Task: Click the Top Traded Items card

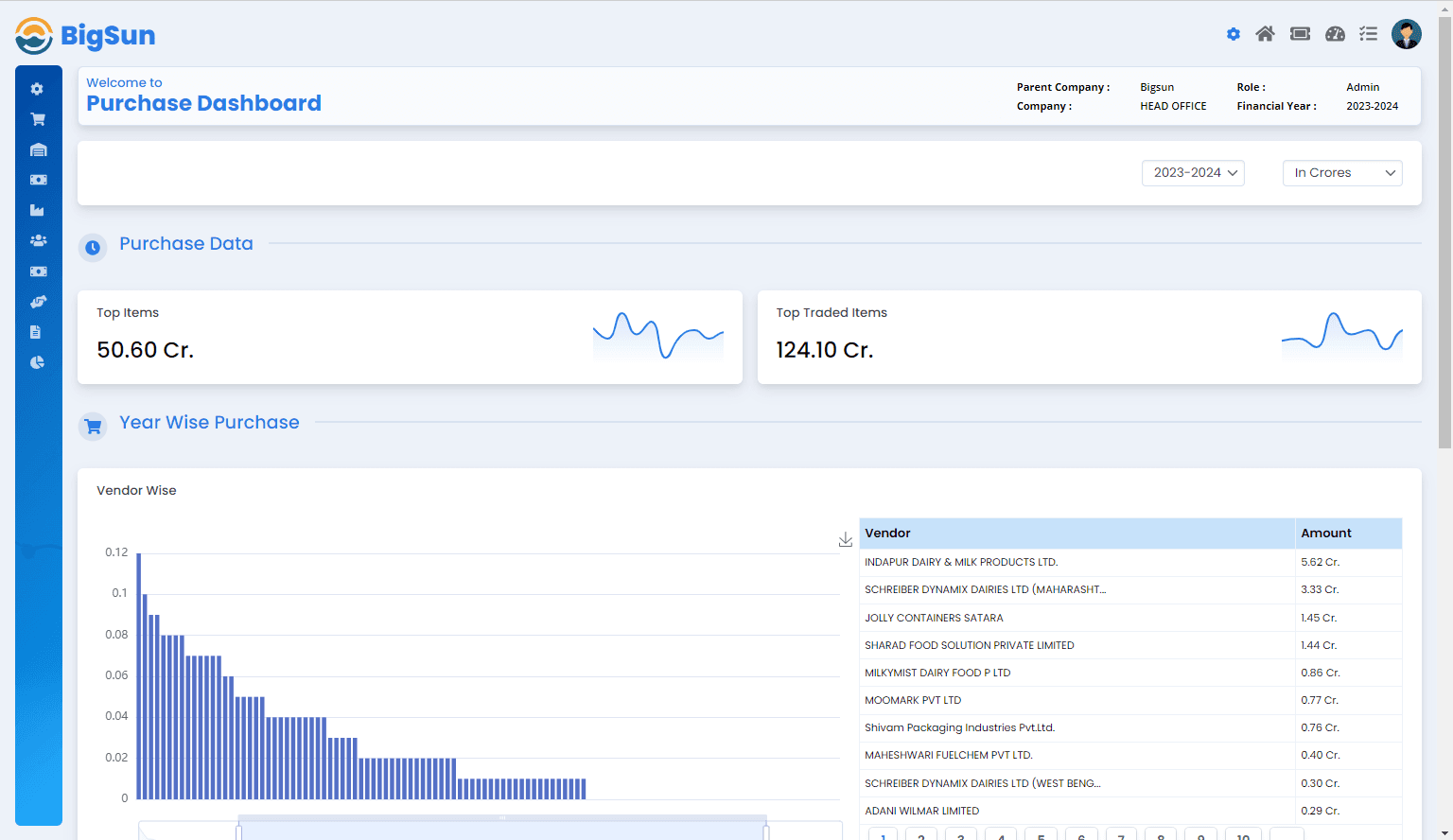Action: coord(1089,337)
